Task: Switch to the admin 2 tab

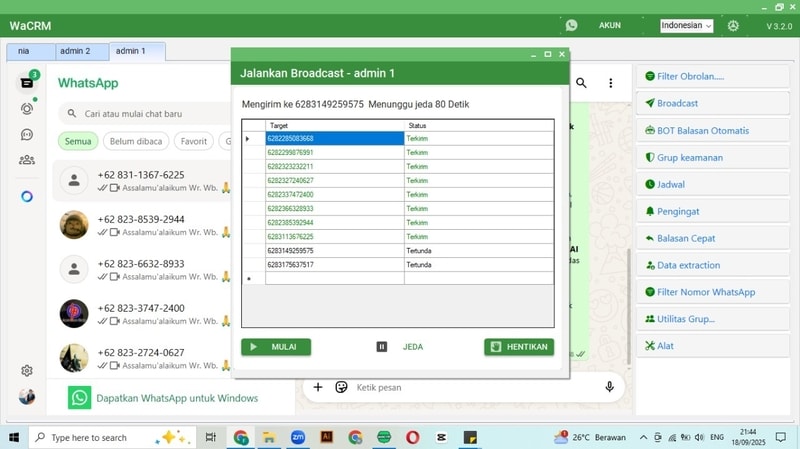Action: 82,52
